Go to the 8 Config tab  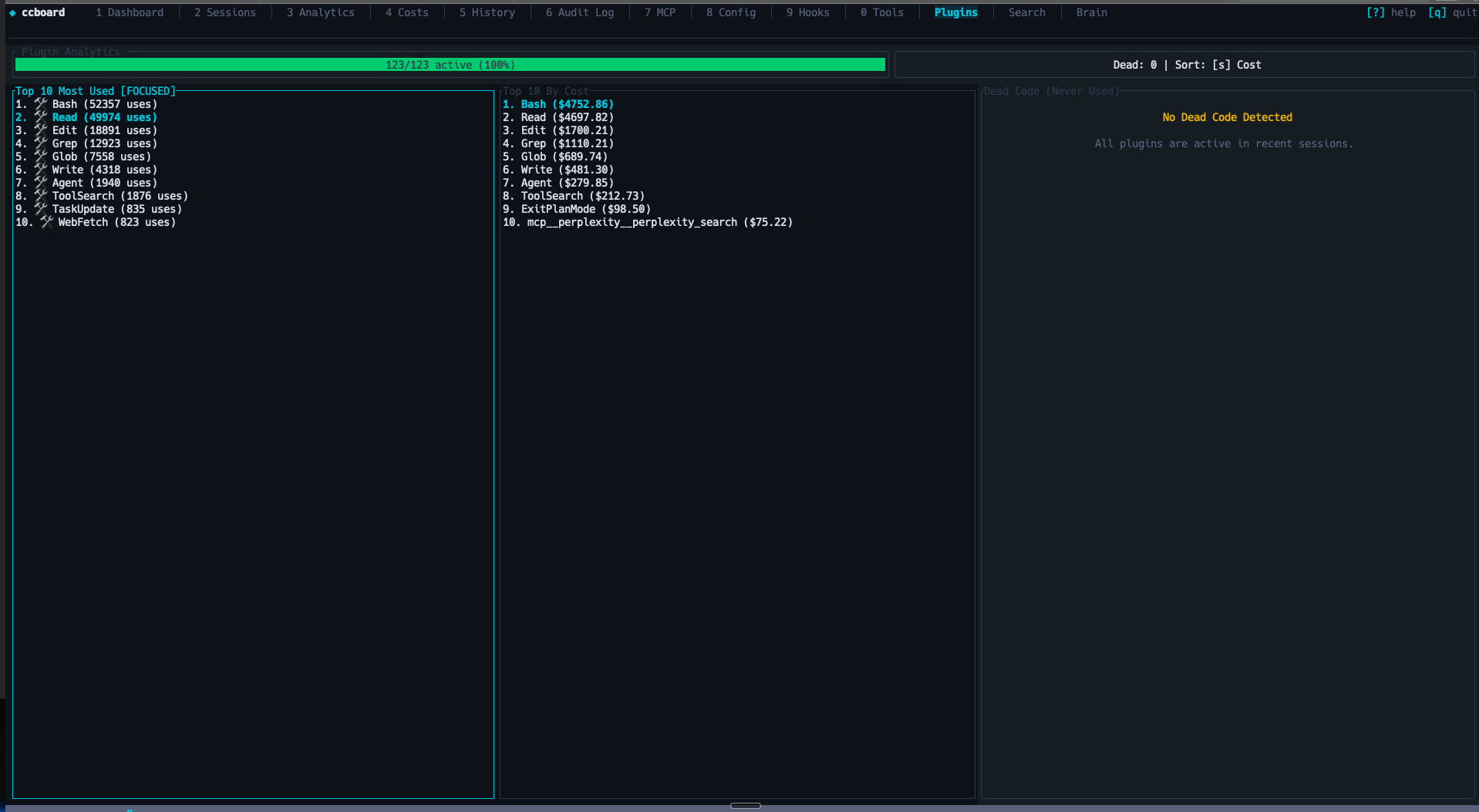coord(731,12)
